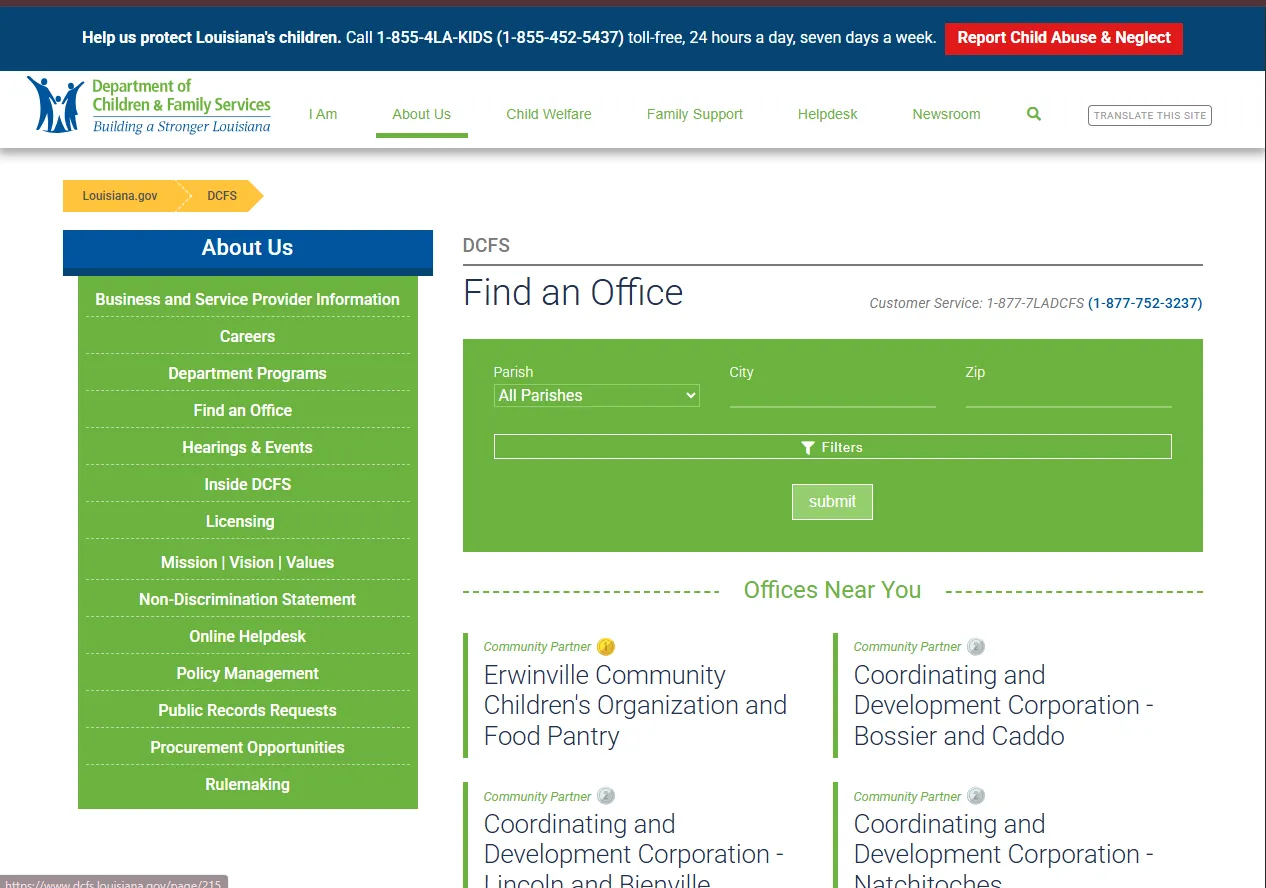Click the Louisiana.gov breadcrumb

coord(120,196)
